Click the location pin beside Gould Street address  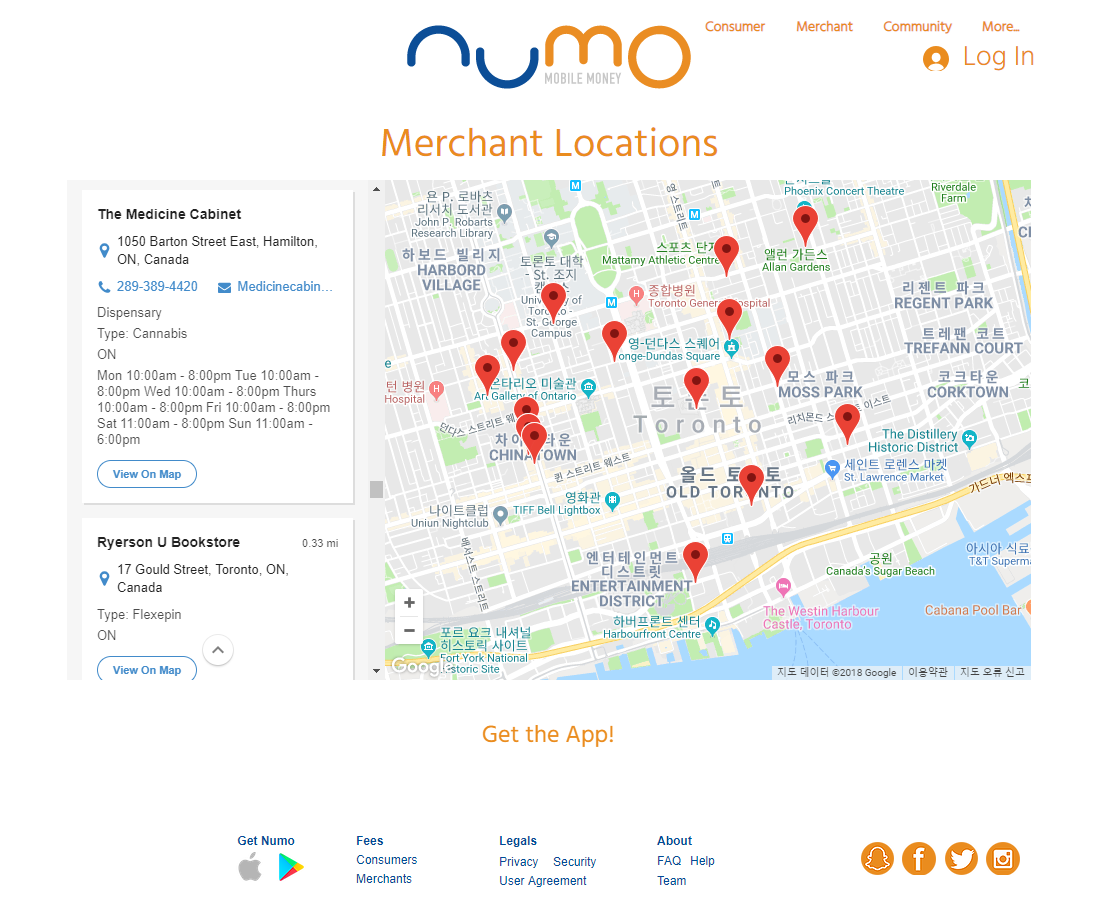pos(104,578)
